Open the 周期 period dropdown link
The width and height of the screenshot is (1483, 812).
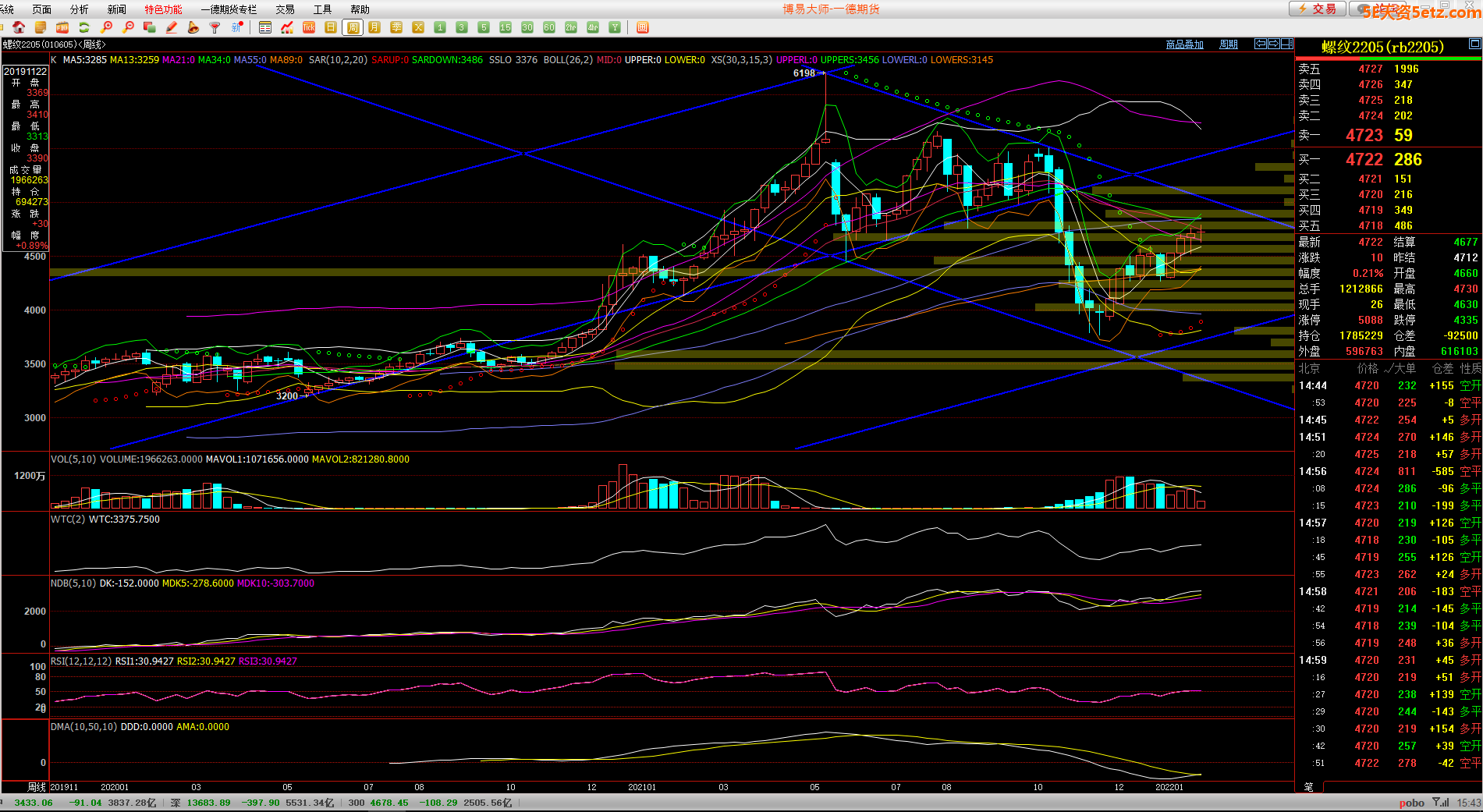pyautogui.click(x=1229, y=44)
